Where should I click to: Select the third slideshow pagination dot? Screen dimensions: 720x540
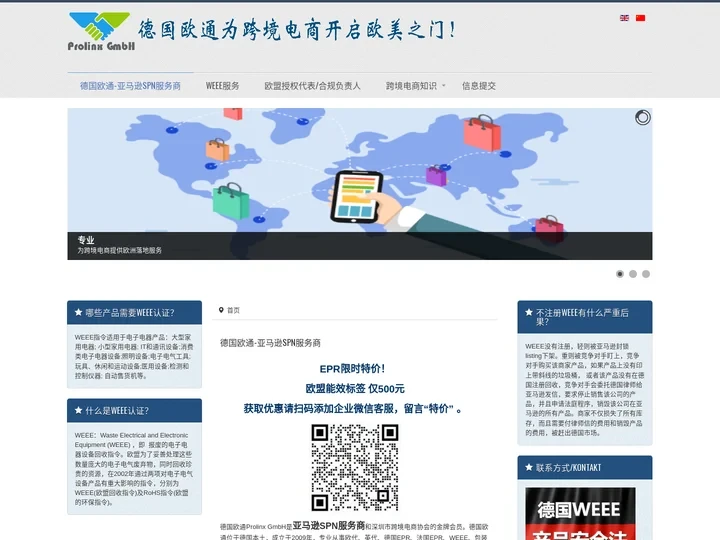pos(646,274)
